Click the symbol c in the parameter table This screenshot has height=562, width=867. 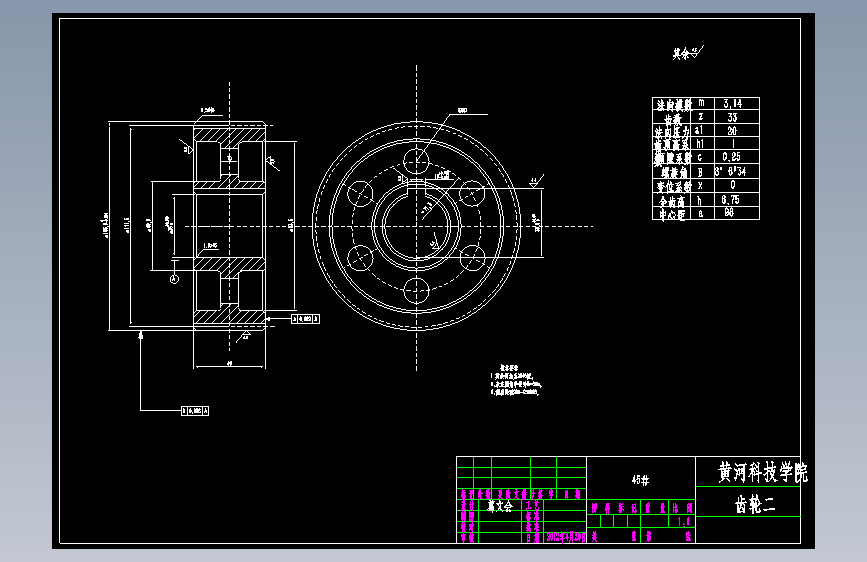700,158
